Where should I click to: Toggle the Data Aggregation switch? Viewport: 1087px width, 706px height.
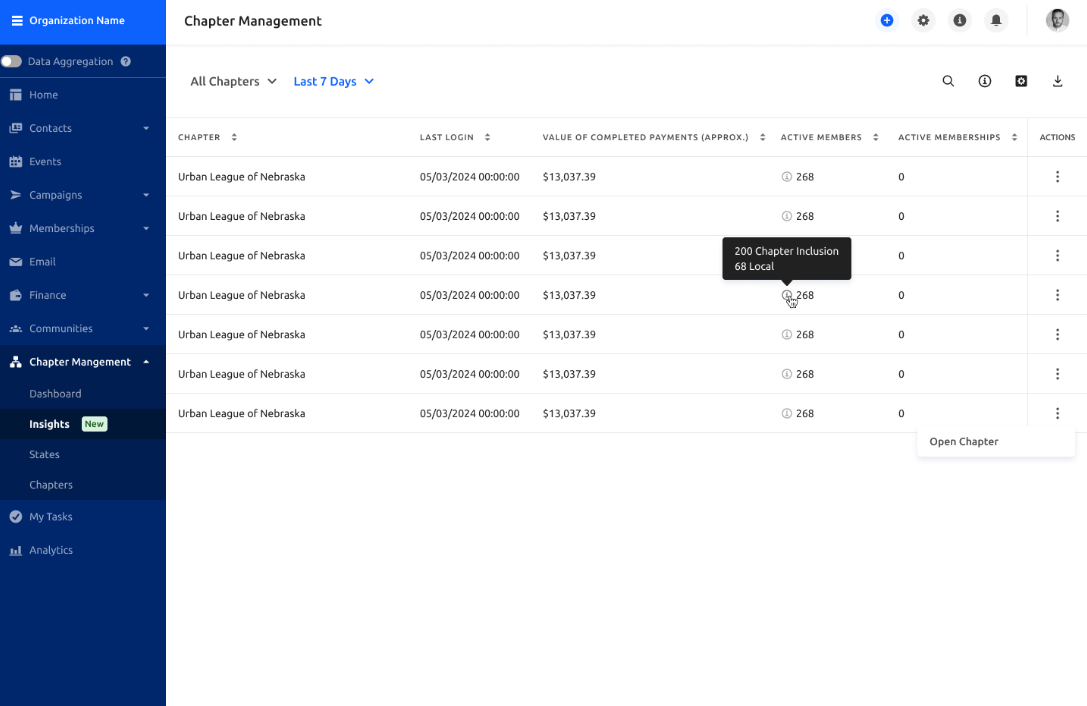pyautogui.click(x=11, y=61)
